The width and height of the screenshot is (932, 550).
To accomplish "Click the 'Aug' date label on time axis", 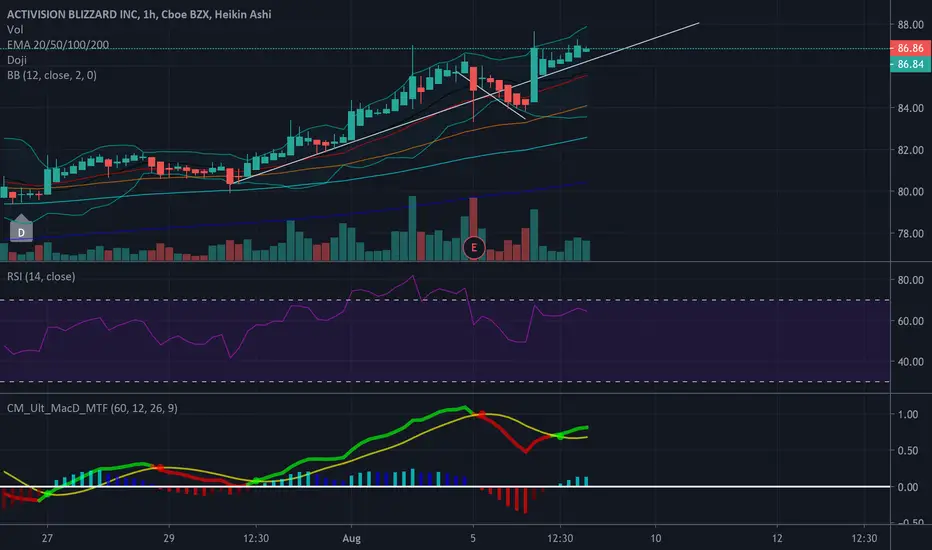I will point(351,539).
